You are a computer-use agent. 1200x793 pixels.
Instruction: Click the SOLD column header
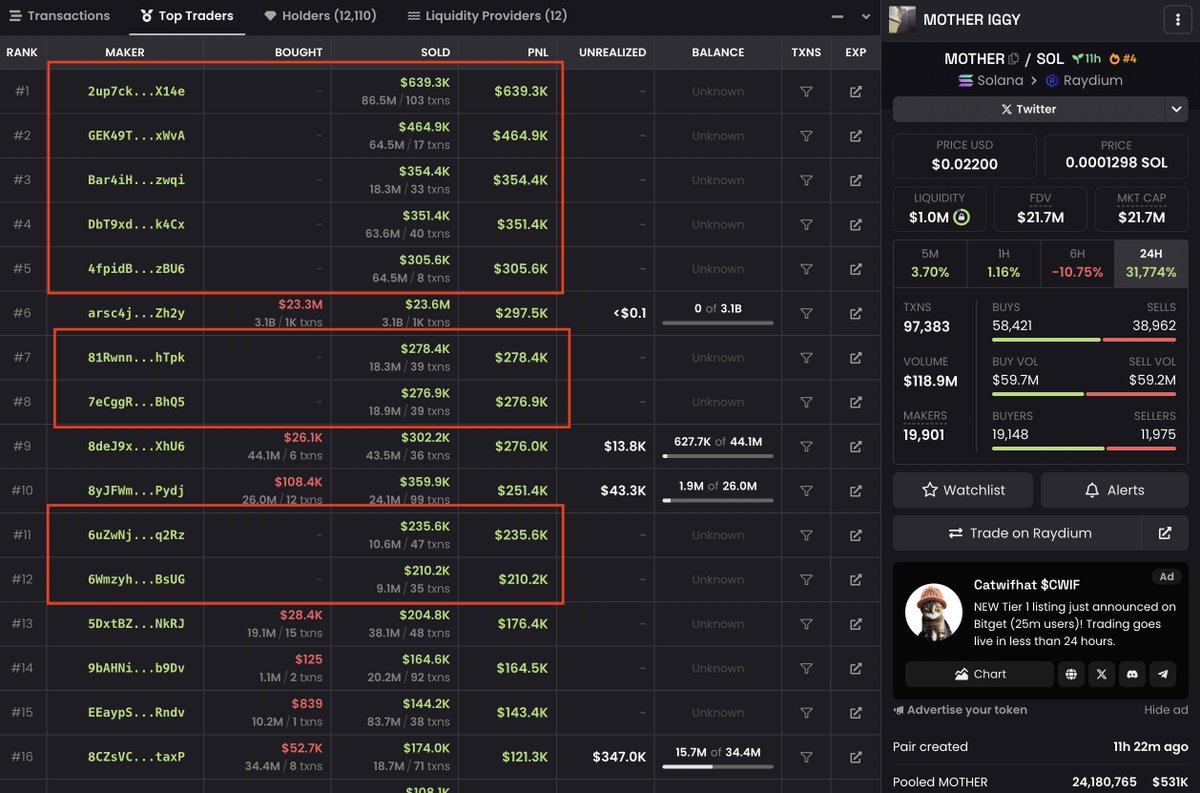(435, 52)
